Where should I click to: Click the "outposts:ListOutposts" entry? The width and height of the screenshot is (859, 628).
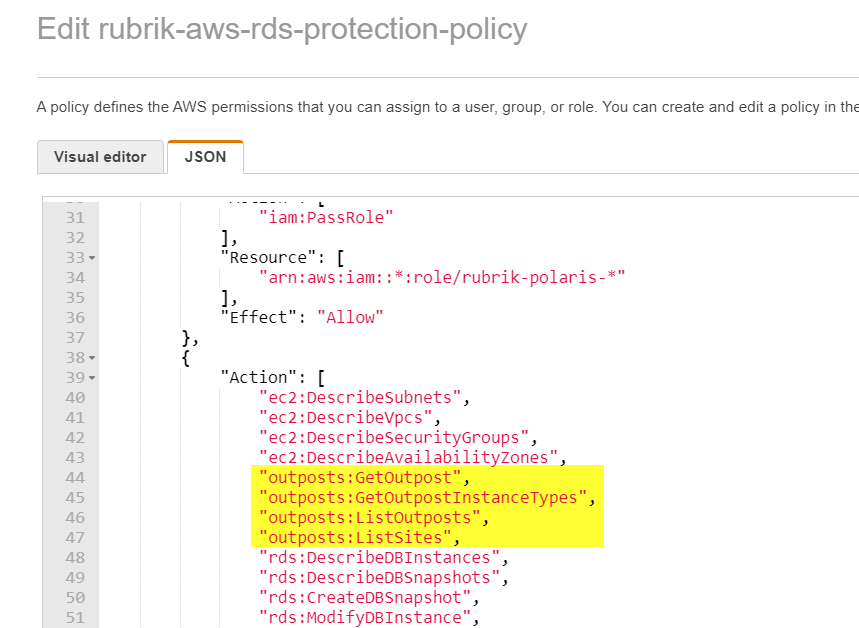[x=370, y=517]
